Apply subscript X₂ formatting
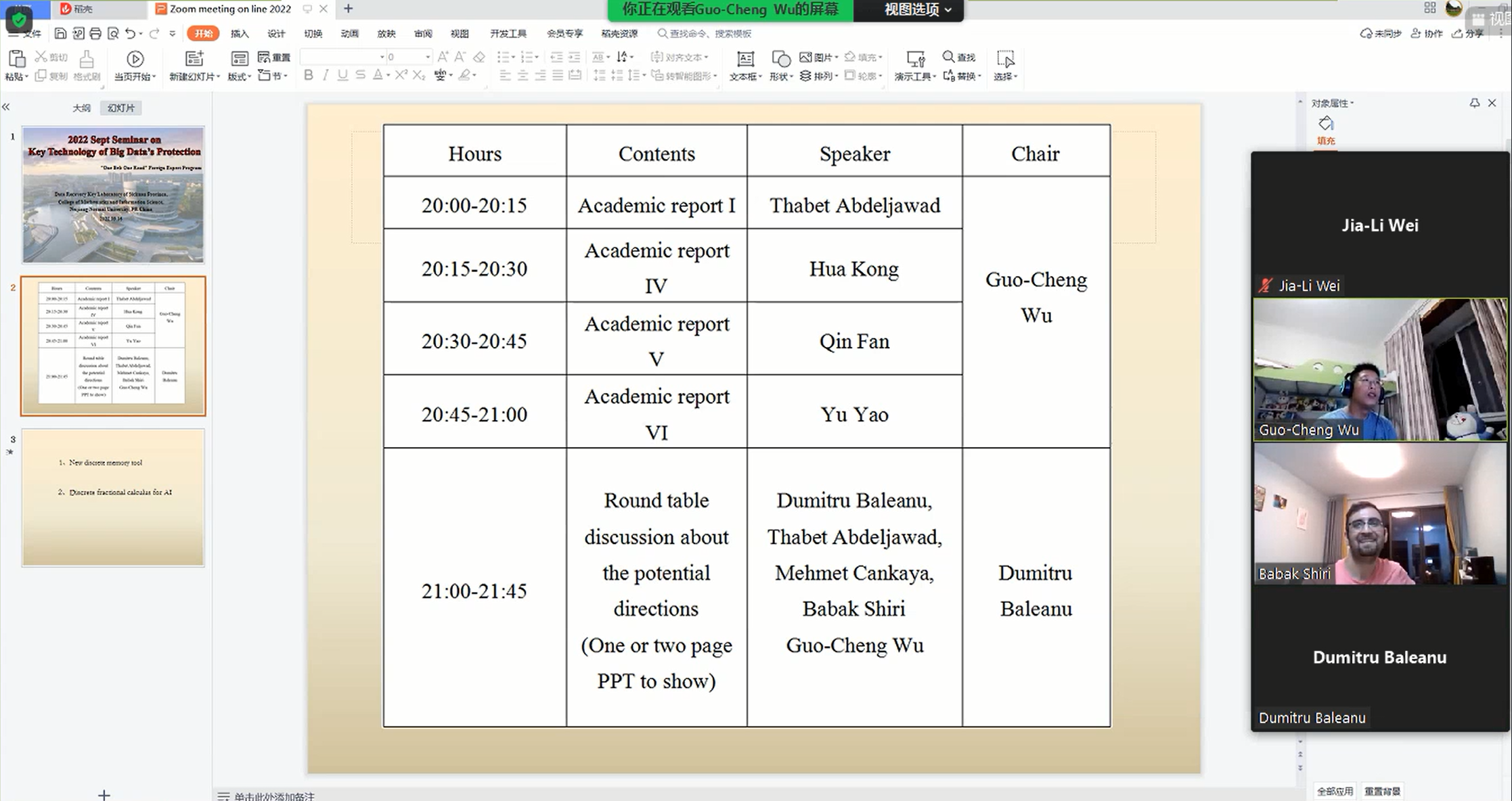The image size is (1512, 801). pos(419,75)
